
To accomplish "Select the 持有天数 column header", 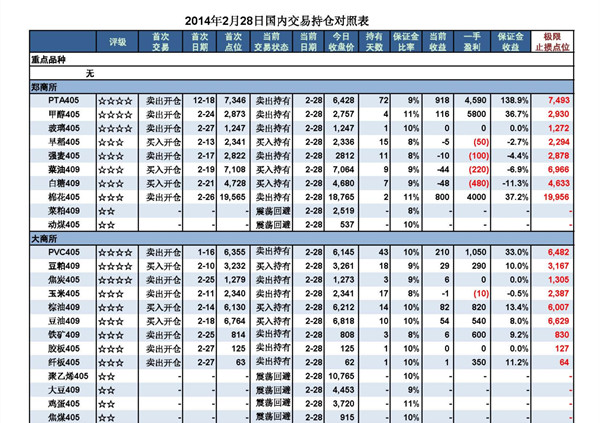I will [376, 42].
